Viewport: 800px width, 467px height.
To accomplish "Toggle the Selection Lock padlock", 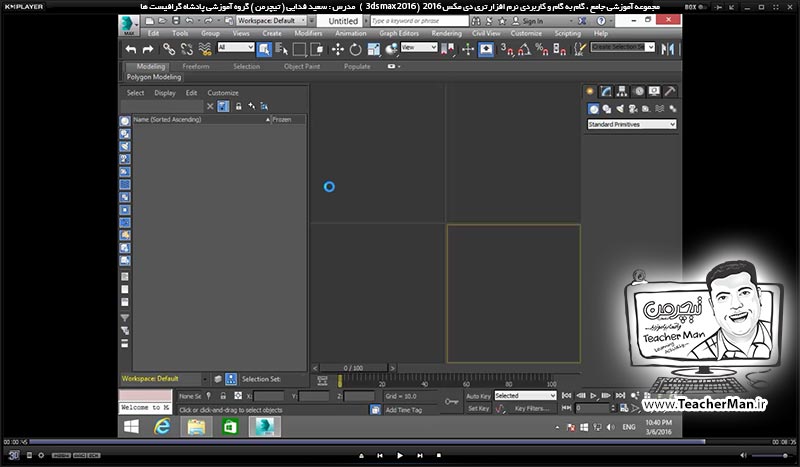I will 223,396.
